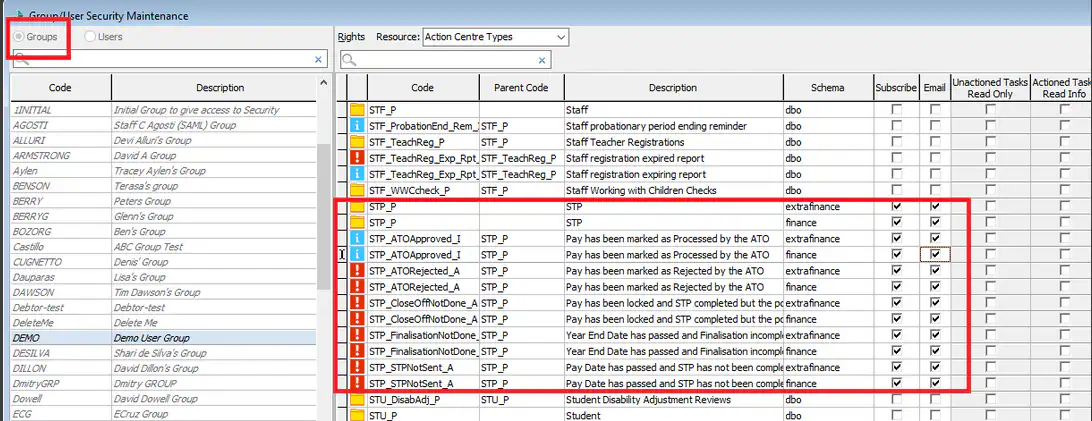Click the up arrow of the groups list scrollbar
This screenshot has height=421, width=1092.
tap(323, 83)
